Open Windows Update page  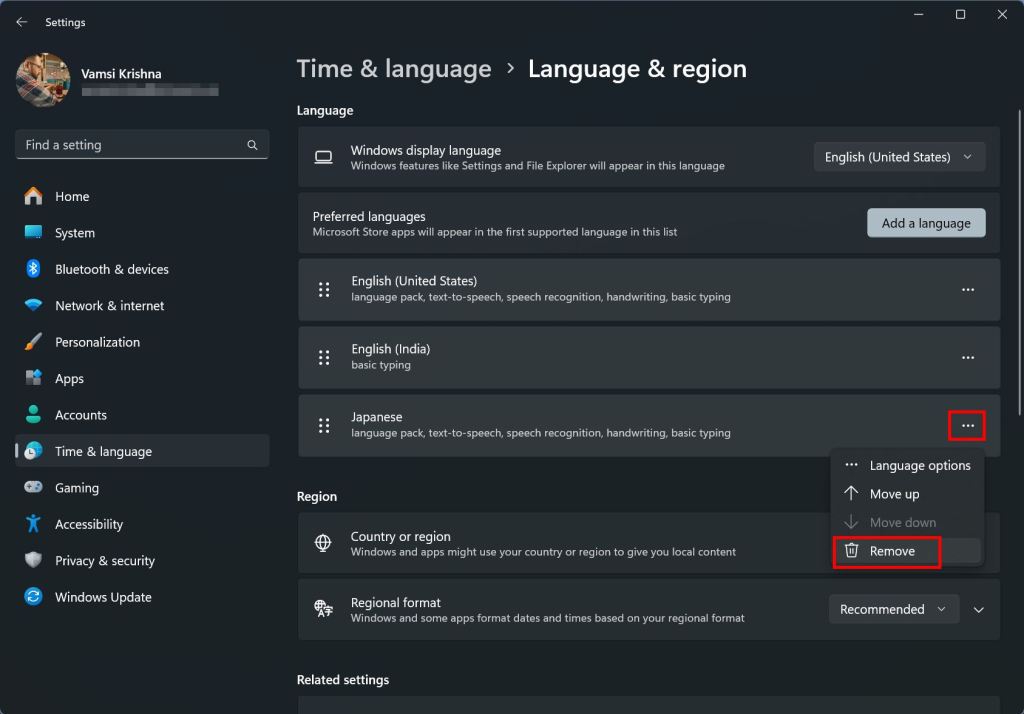(x=142, y=597)
